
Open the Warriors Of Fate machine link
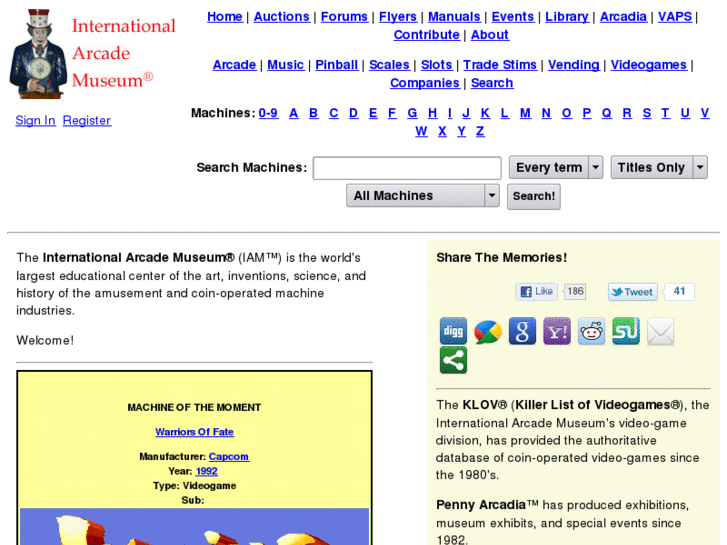coord(194,432)
